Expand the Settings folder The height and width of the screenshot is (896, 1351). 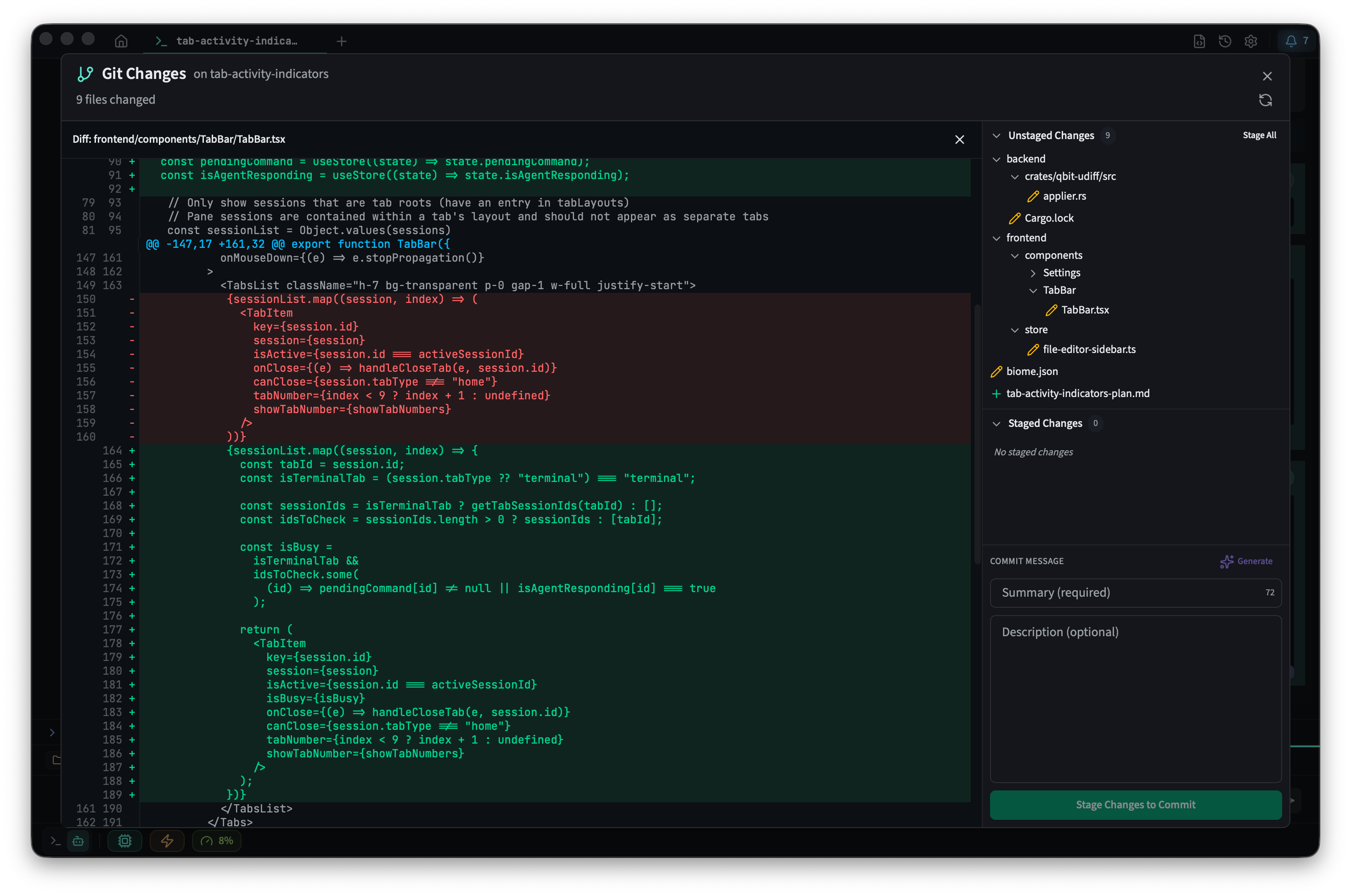point(1033,273)
